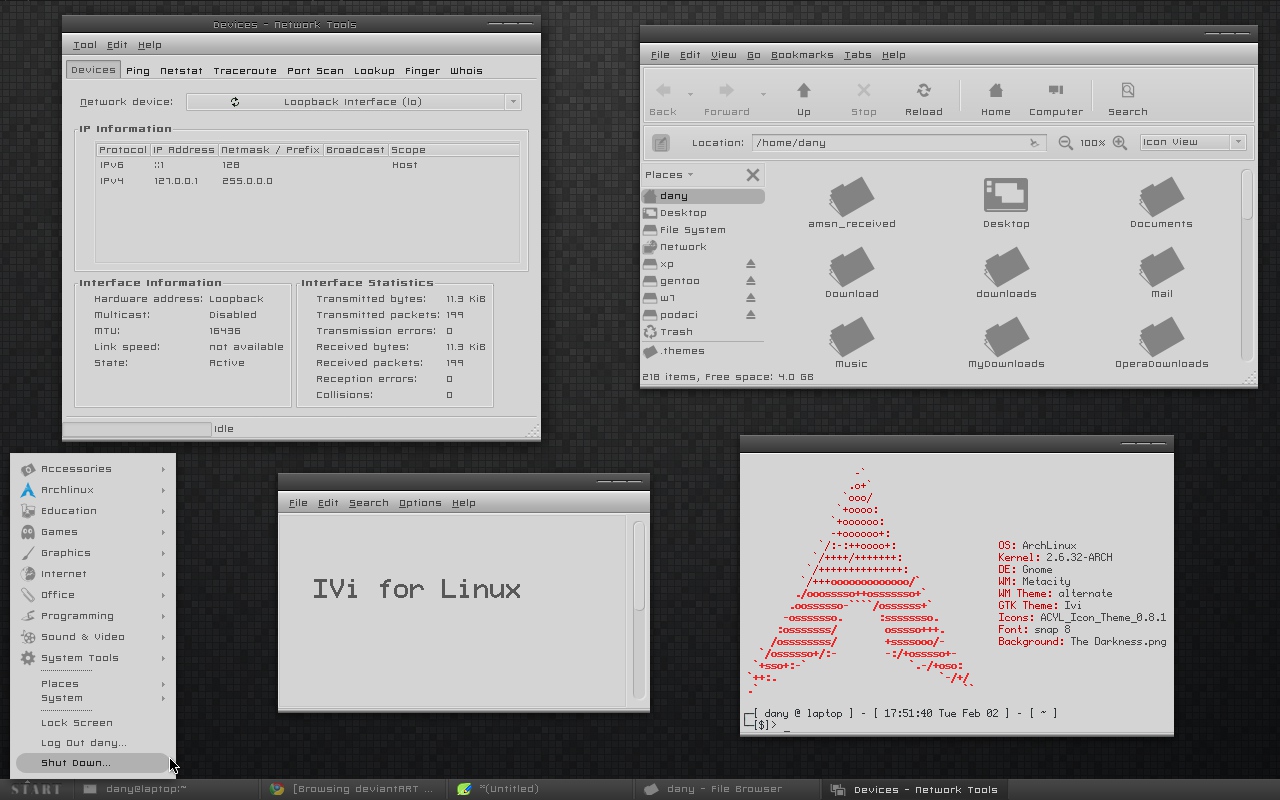Open Back history dropdown arrow
Viewport: 1280px width, 800px height.
tap(690, 94)
